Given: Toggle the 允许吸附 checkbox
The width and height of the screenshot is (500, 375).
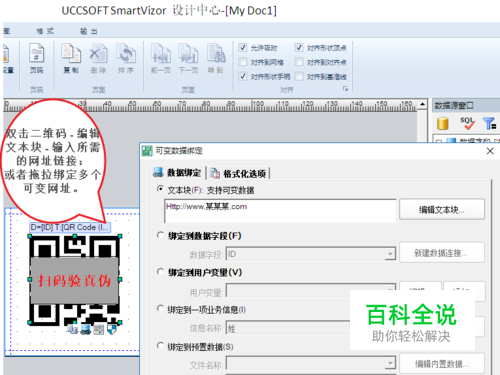Looking at the screenshot, I should (243, 48).
